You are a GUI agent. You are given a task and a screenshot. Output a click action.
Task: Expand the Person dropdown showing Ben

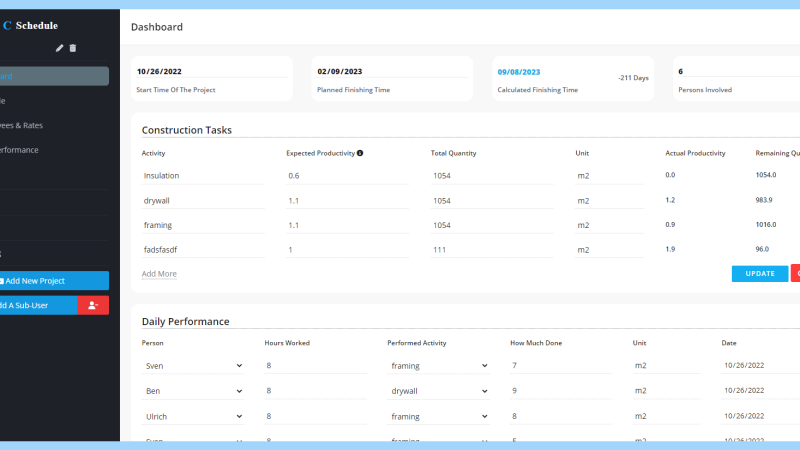(194, 391)
